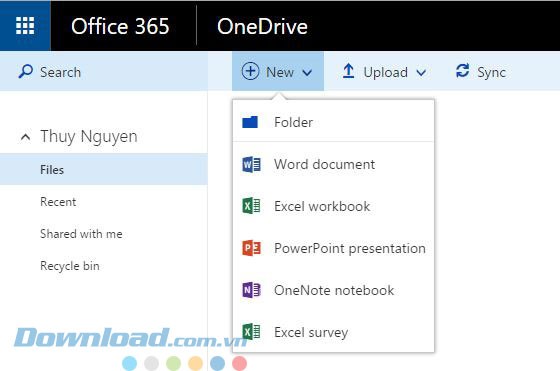
Task: Click the Office 365 title link
Action: pyautogui.click(x=120, y=26)
